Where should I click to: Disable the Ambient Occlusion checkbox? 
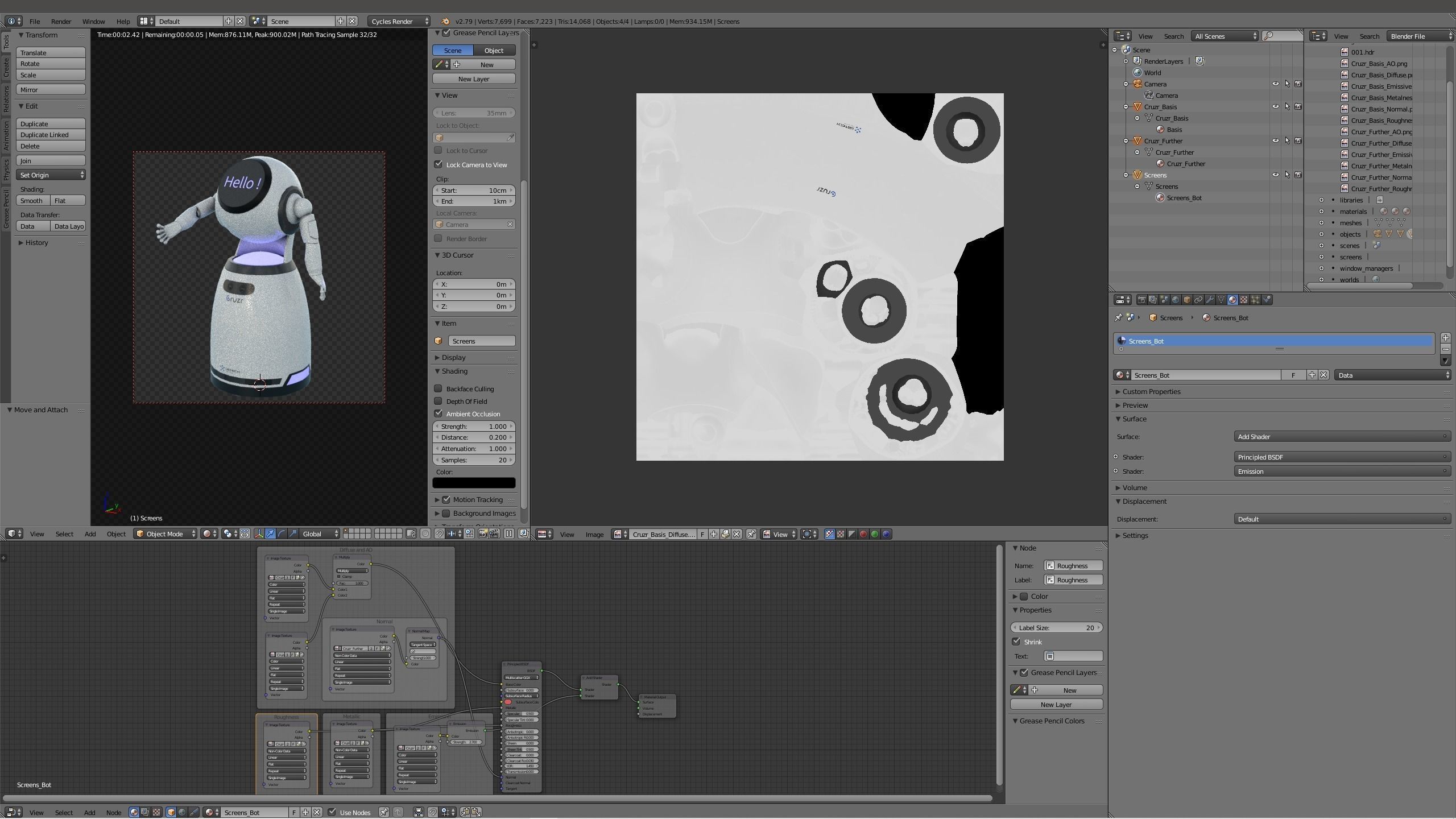click(x=439, y=413)
